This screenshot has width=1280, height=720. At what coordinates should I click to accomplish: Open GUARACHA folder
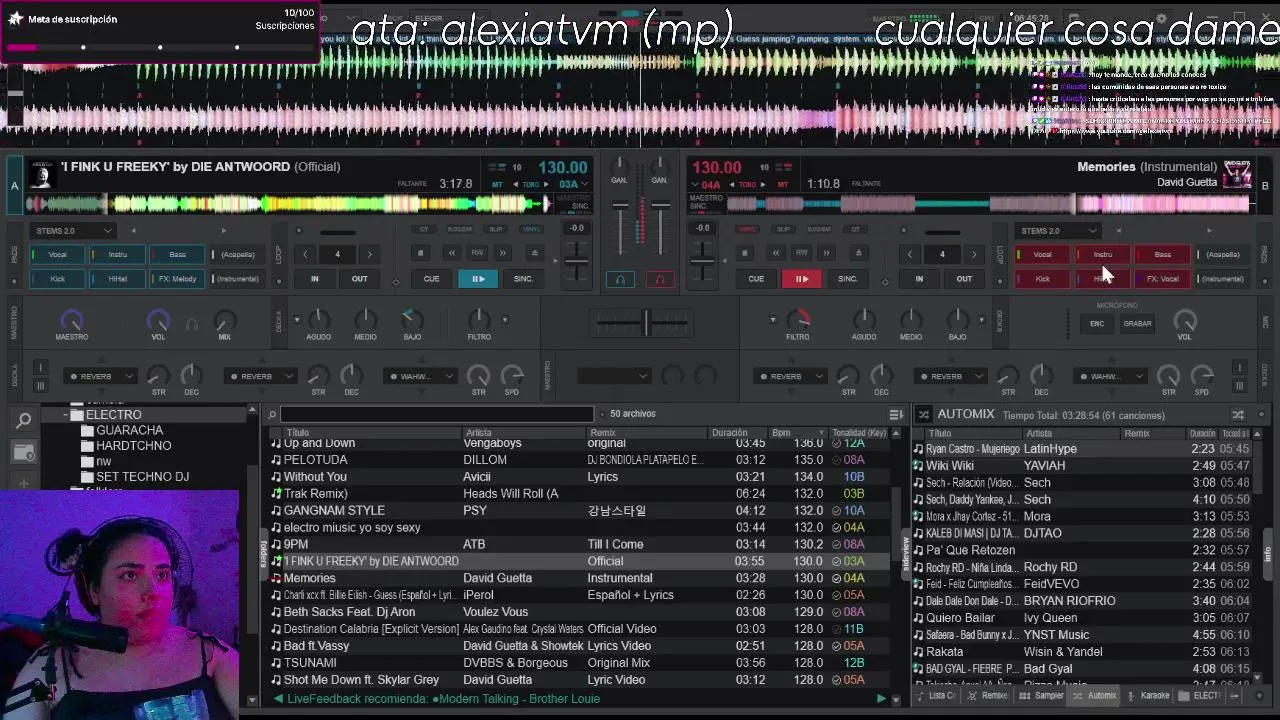129,430
